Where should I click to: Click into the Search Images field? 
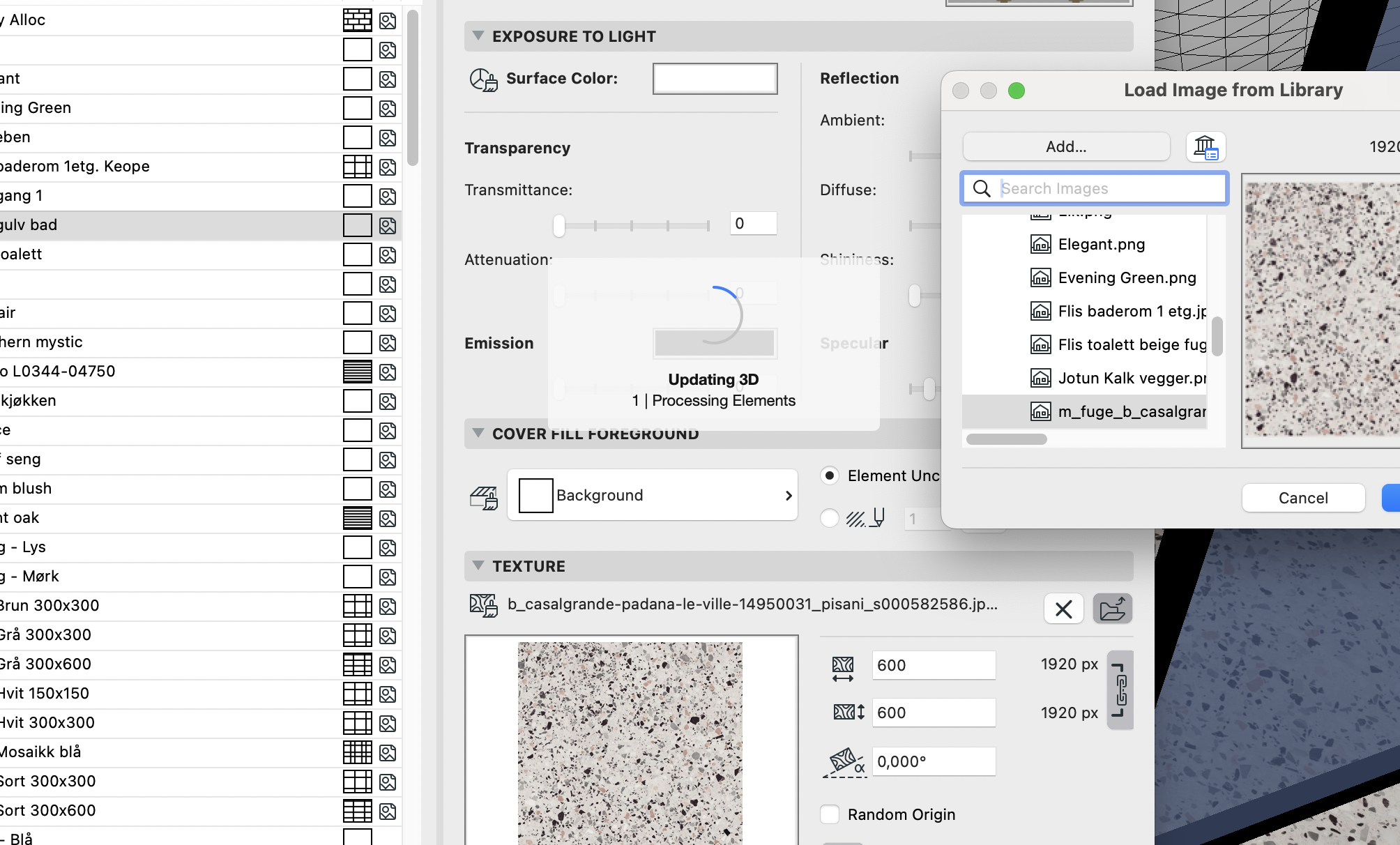coord(1109,188)
